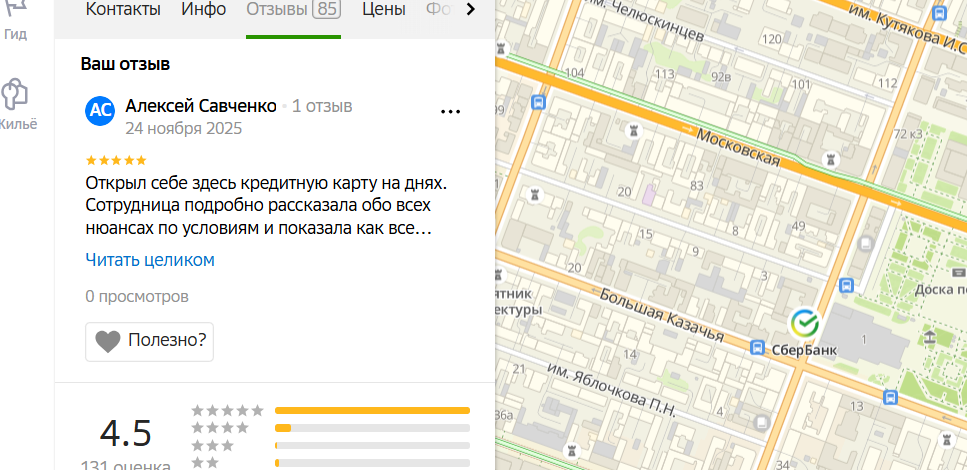Switch to the Цены tab
This screenshot has width=967, height=470.
coord(384,10)
